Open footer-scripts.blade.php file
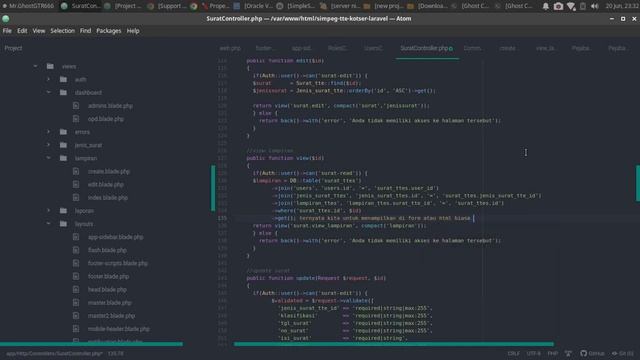 point(118,263)
